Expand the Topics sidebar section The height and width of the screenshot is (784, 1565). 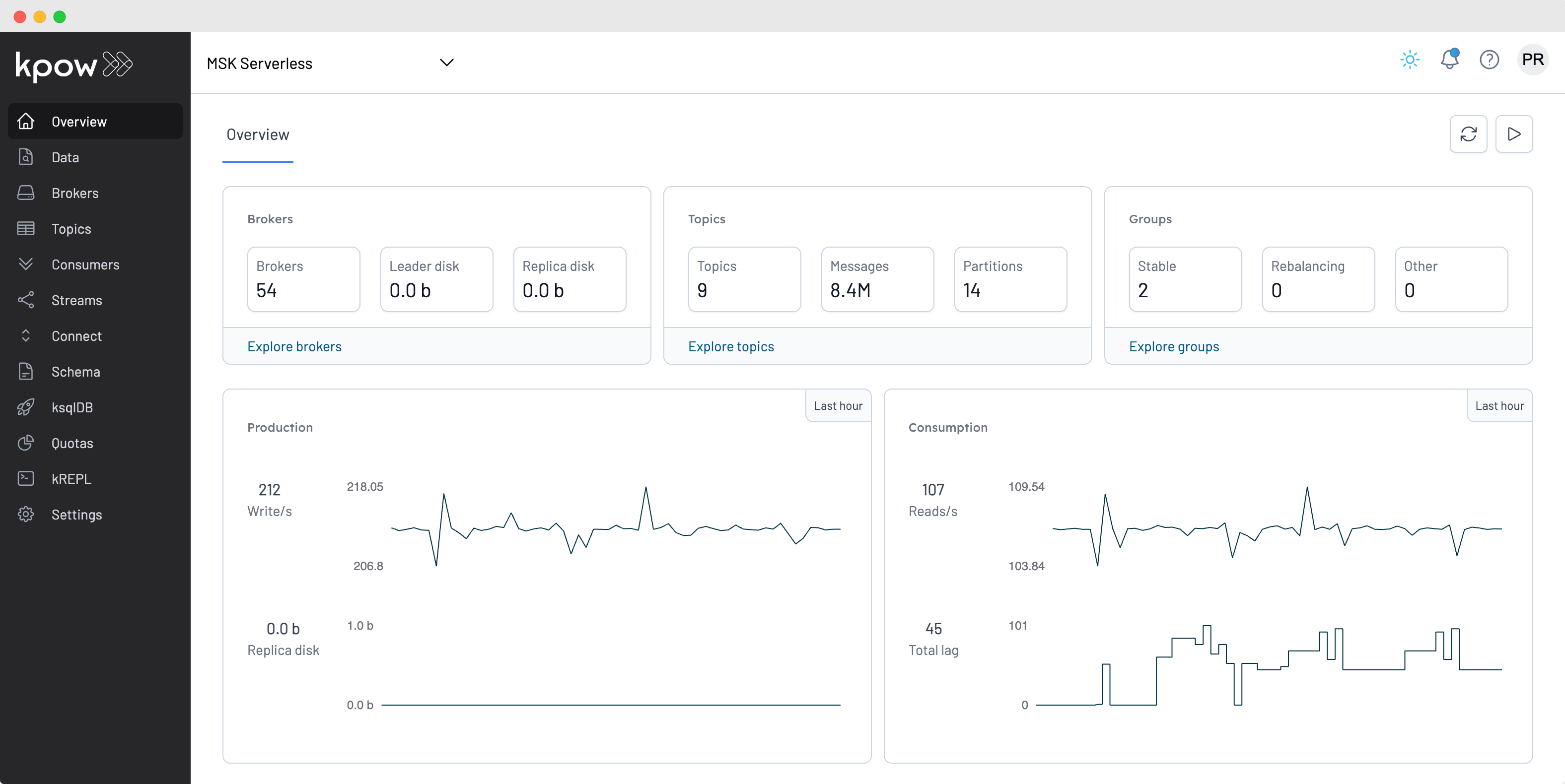click(71, 228)
